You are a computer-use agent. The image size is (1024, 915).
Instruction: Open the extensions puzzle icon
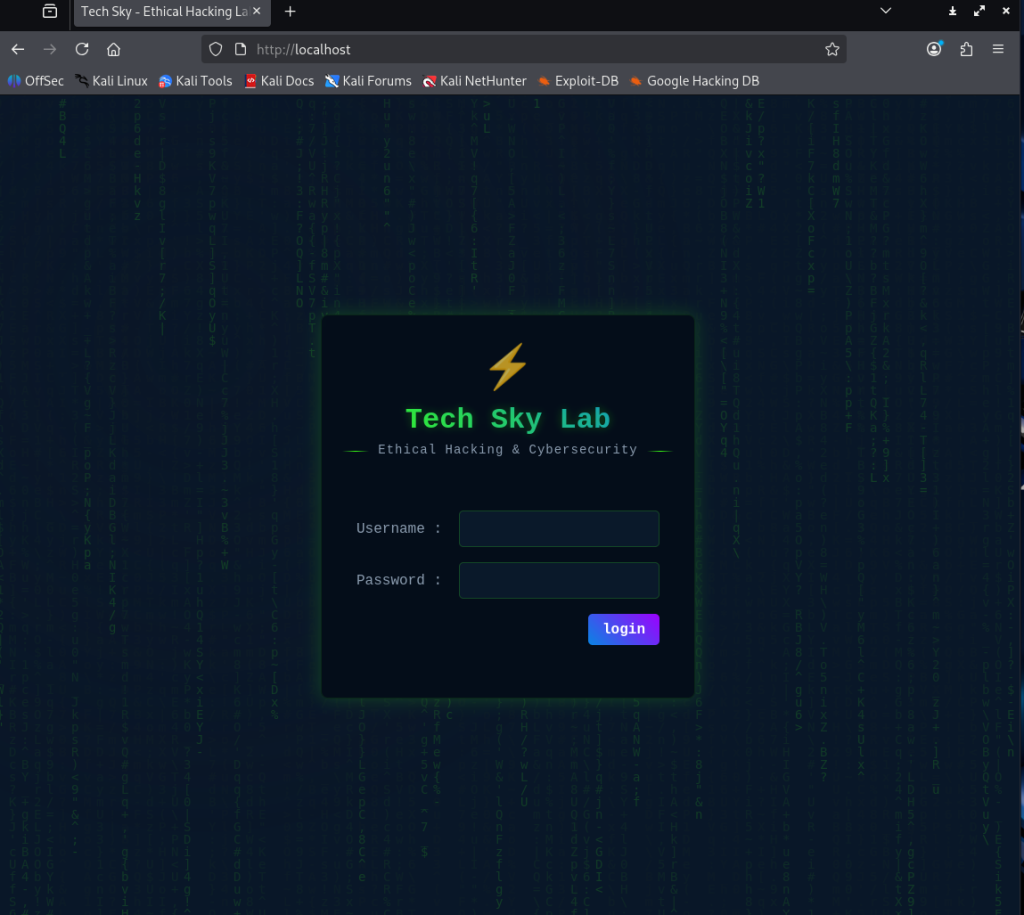click(x=966, y=49)
